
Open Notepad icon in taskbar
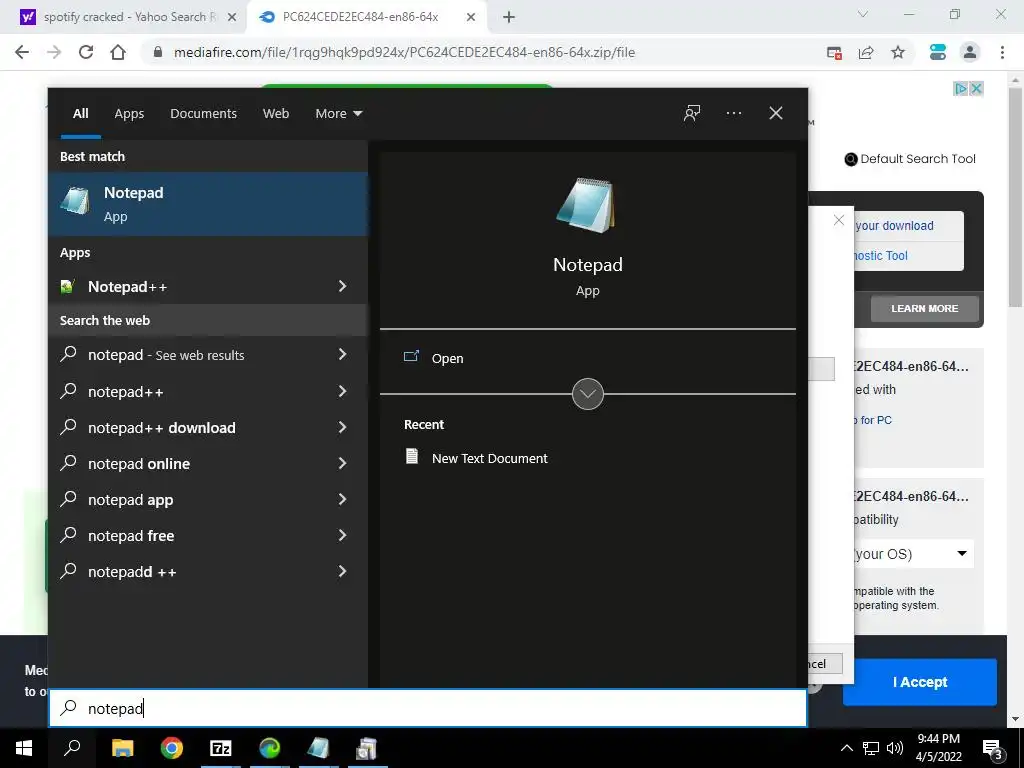[318, 748]
